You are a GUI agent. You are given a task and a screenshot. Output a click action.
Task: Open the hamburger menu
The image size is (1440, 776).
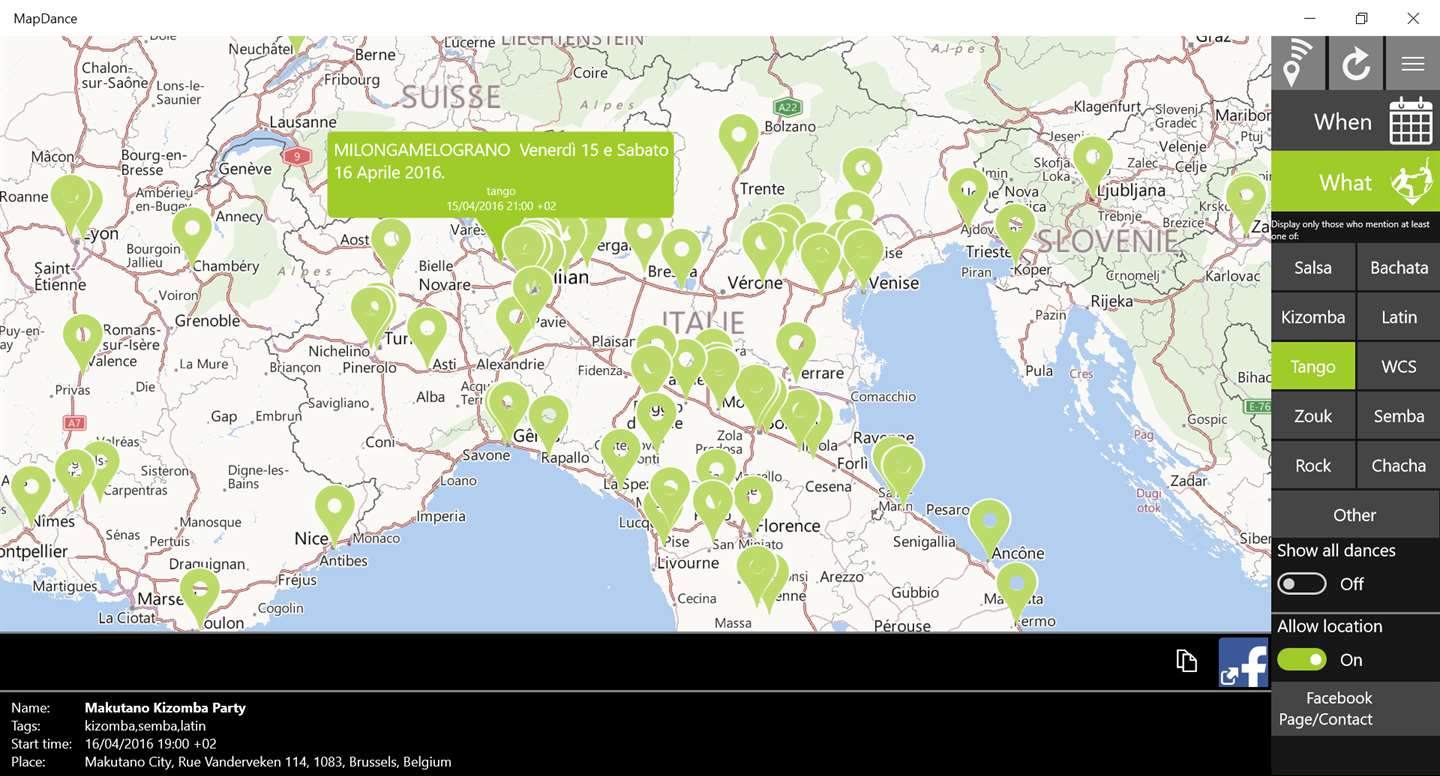click(x=1412, y=63)
